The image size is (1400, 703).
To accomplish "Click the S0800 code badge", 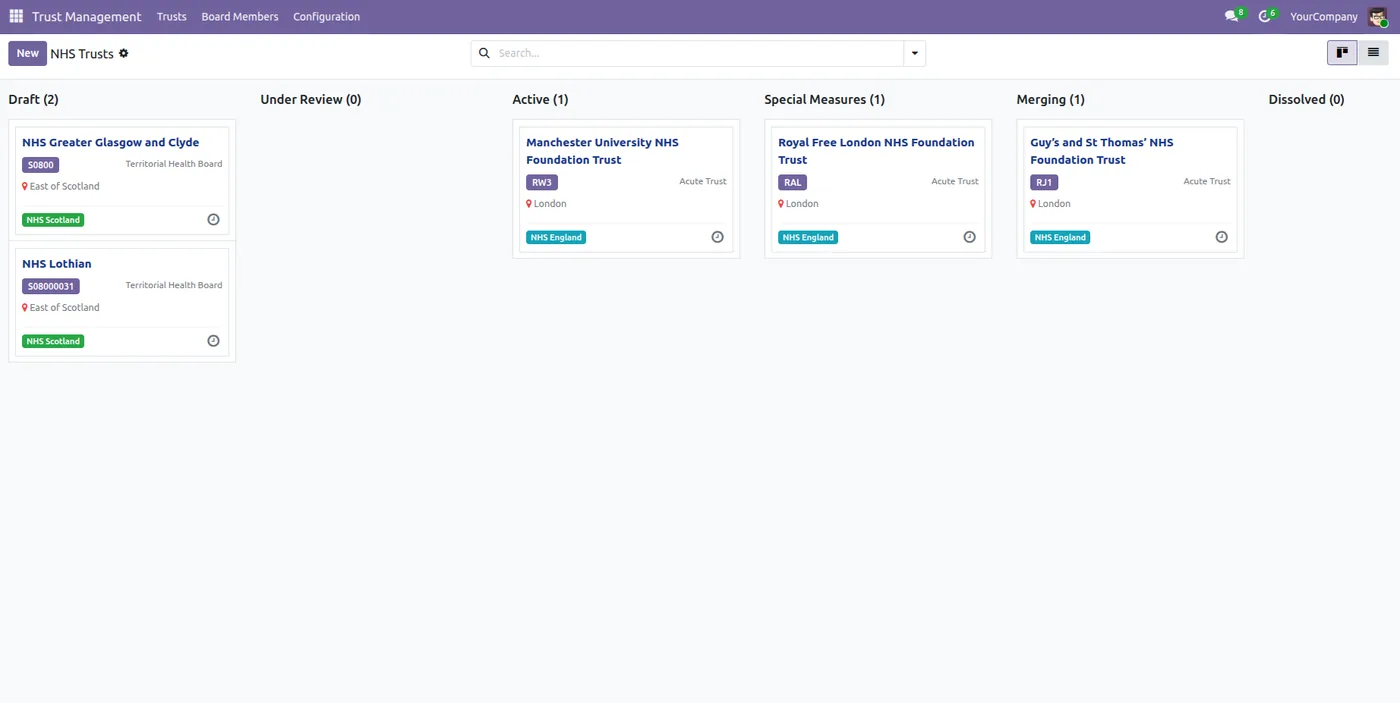I will click(x=41, y=165).
